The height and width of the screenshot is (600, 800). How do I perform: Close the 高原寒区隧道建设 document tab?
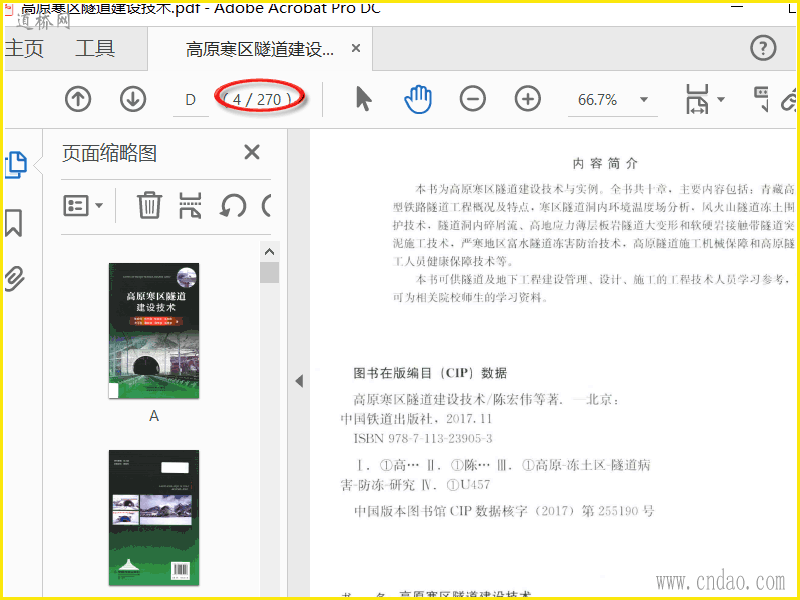(x=356, y=48)
